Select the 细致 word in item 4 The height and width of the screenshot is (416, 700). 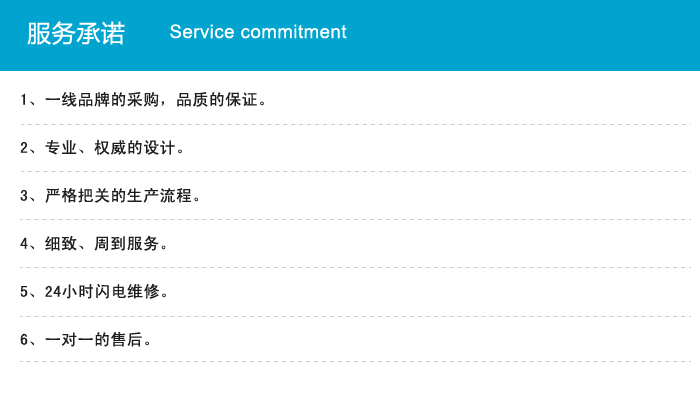[61, 244]
